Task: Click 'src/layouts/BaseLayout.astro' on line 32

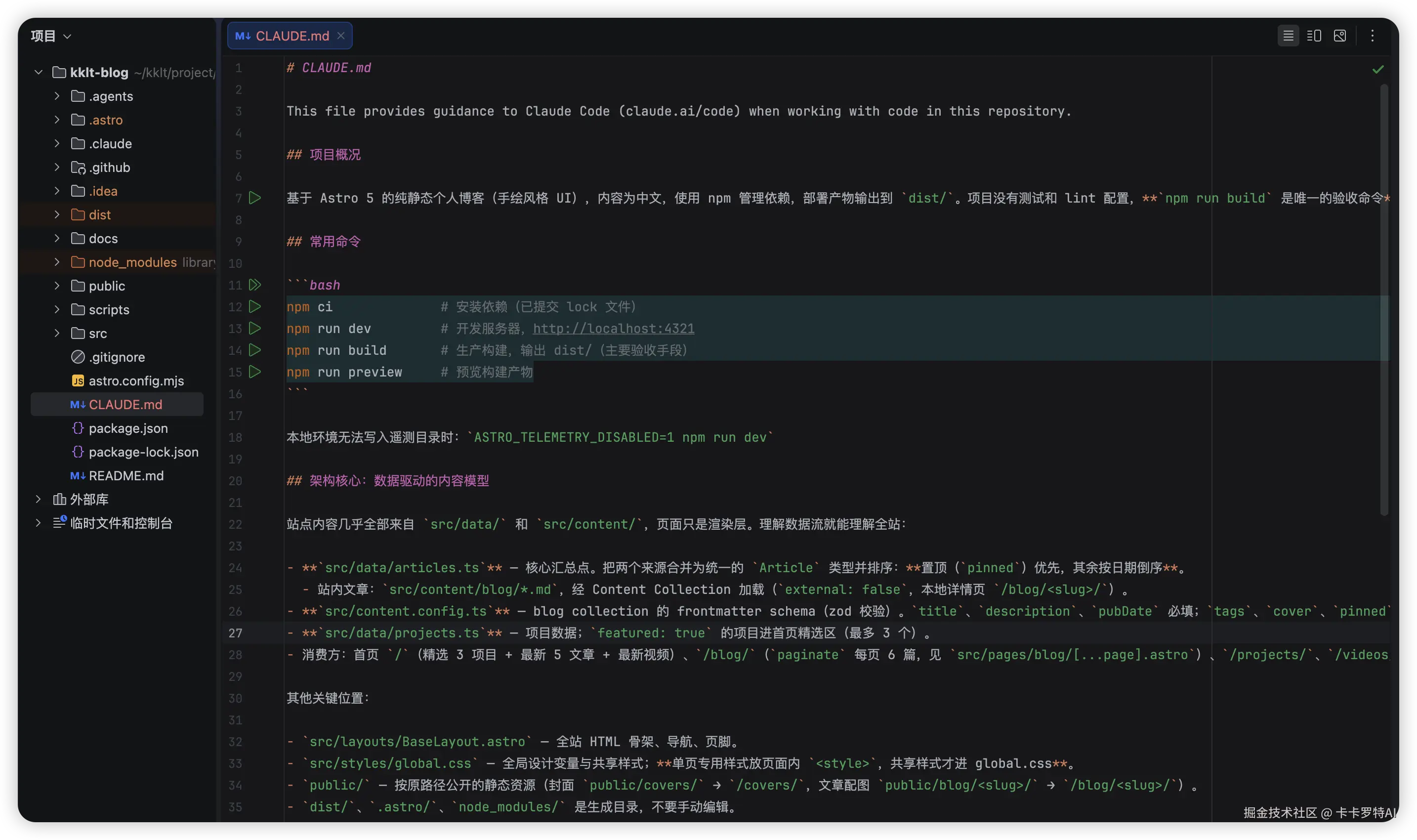Action: 417,742
